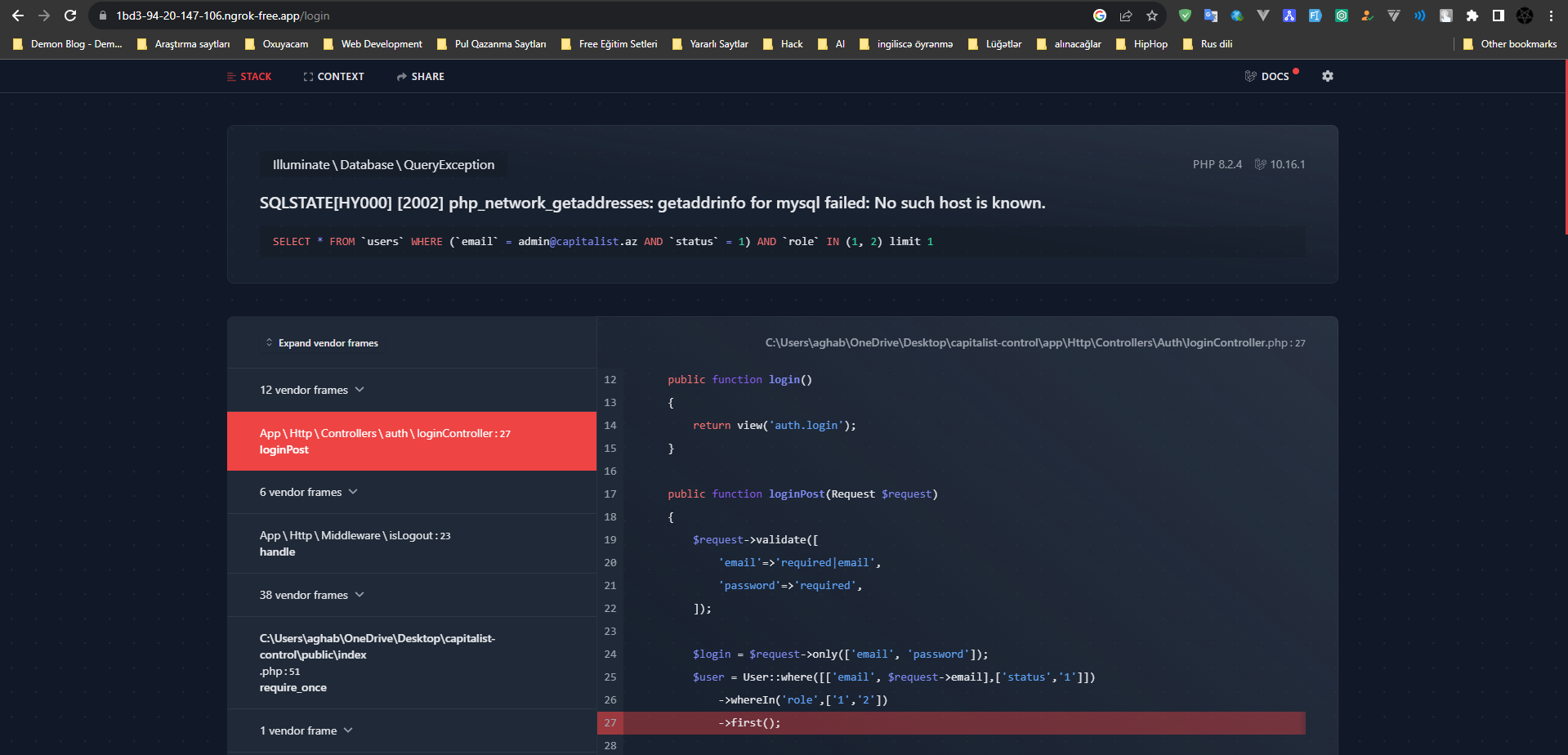Select the loginController:27 loginPost frame
The width and height of the screenshot is (1568, 755).
coord(412,441)
